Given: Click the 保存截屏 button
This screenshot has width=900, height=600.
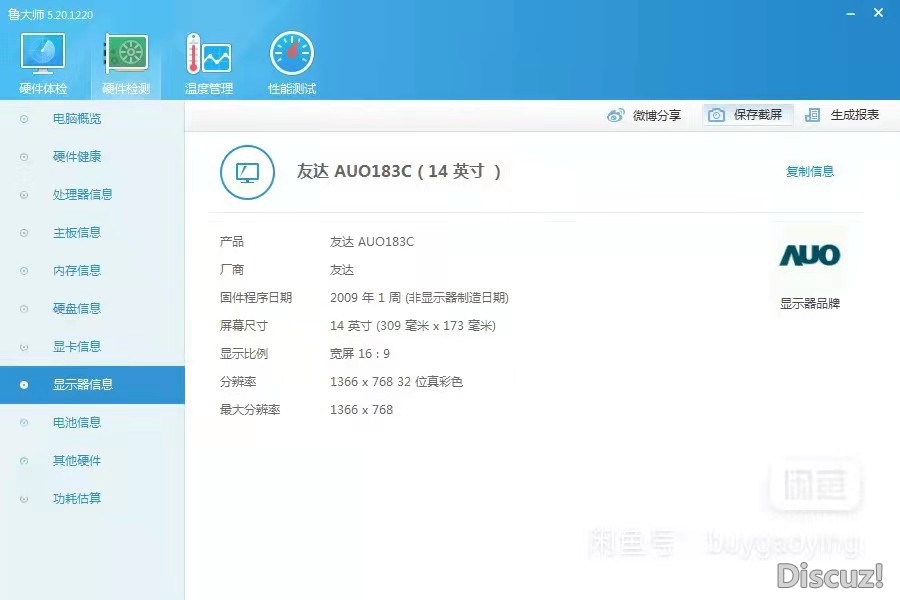Looking at the screenshot, I should coord(747,115).
